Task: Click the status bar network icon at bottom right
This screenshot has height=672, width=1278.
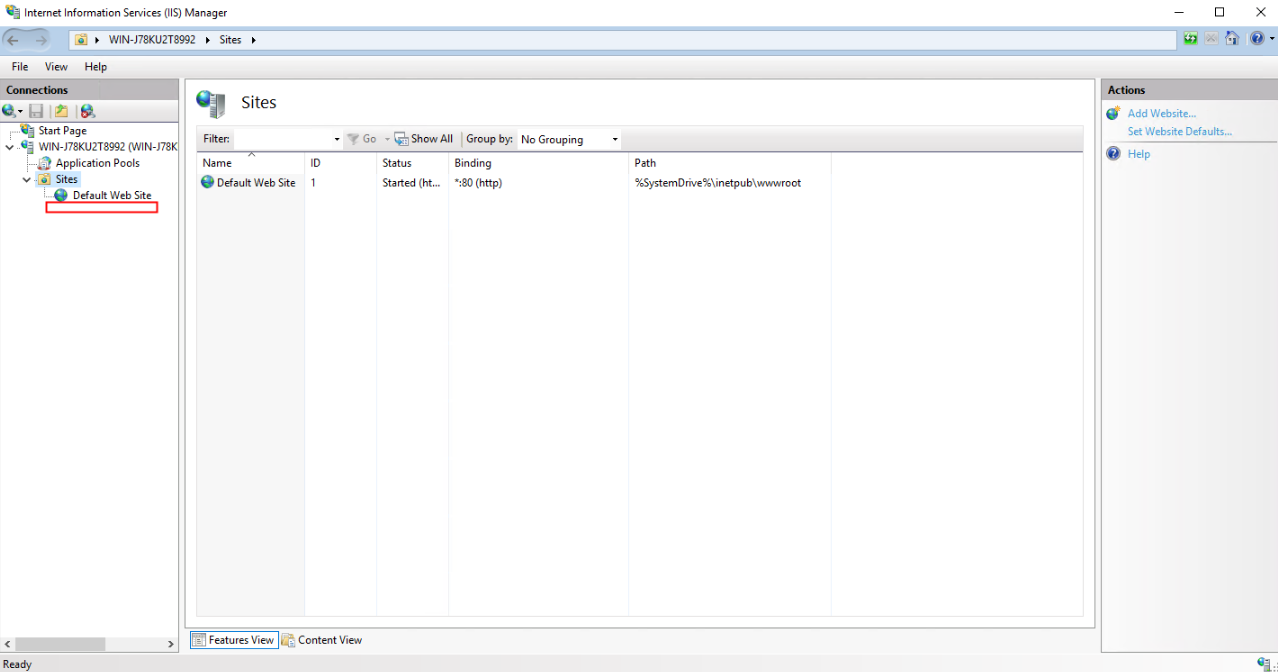Action: pyautogui.click(x=1264, y=663)
